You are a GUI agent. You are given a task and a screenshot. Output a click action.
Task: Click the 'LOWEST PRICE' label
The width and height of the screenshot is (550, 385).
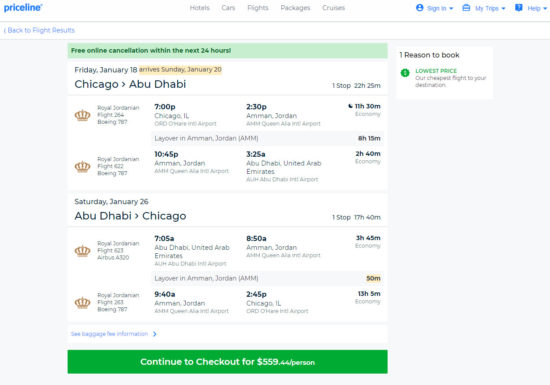click(x=436, y=71)
